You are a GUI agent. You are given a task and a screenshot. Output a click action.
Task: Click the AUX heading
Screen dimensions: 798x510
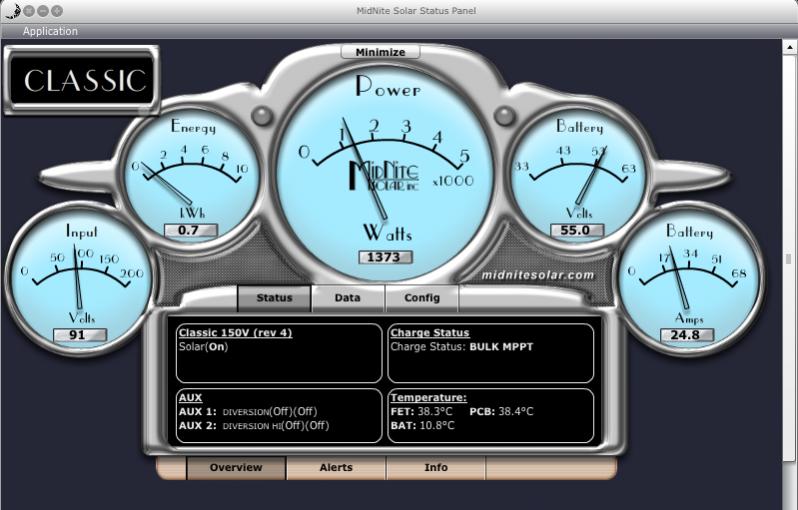click(190, 398)
